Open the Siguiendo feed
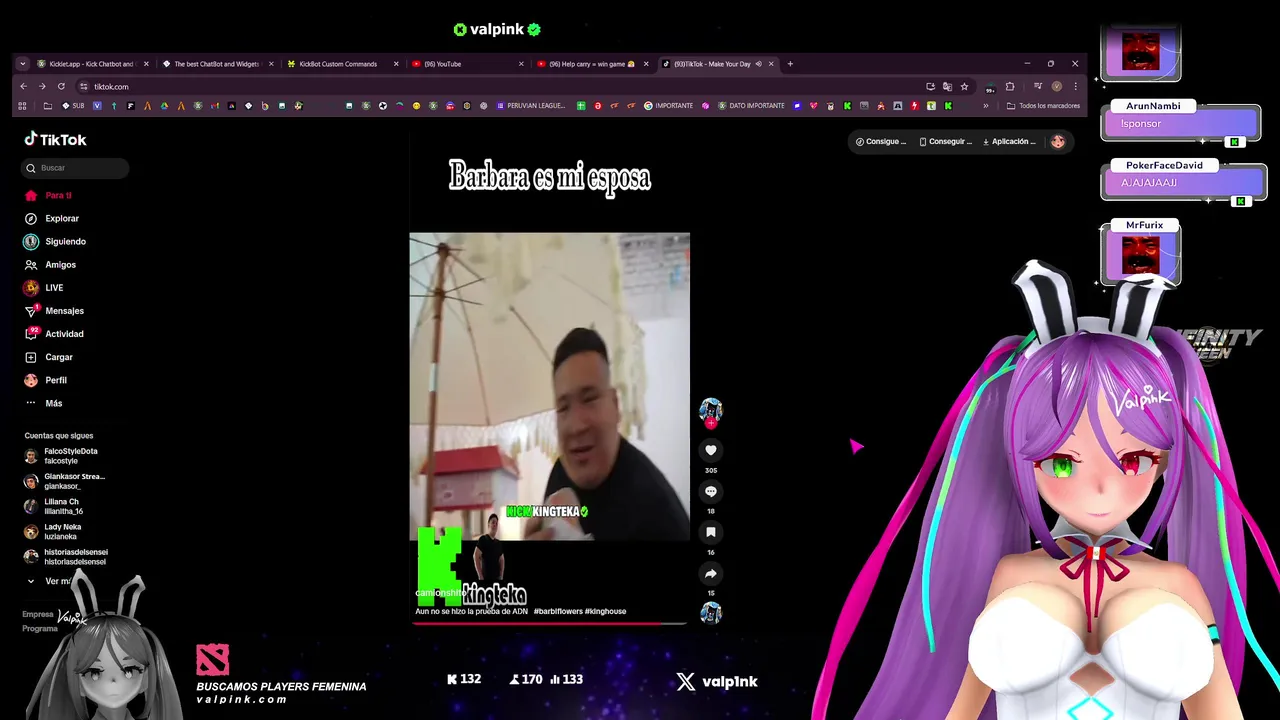Screen dimensions: 1280x720 coord(55,241)
